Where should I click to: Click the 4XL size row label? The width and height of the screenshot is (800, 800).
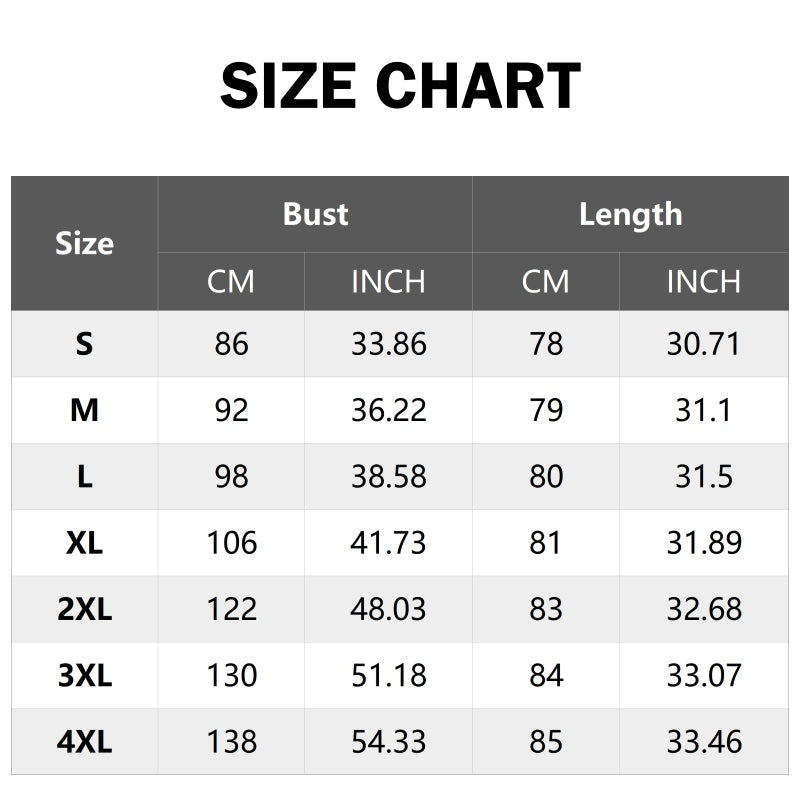point(84,742)
